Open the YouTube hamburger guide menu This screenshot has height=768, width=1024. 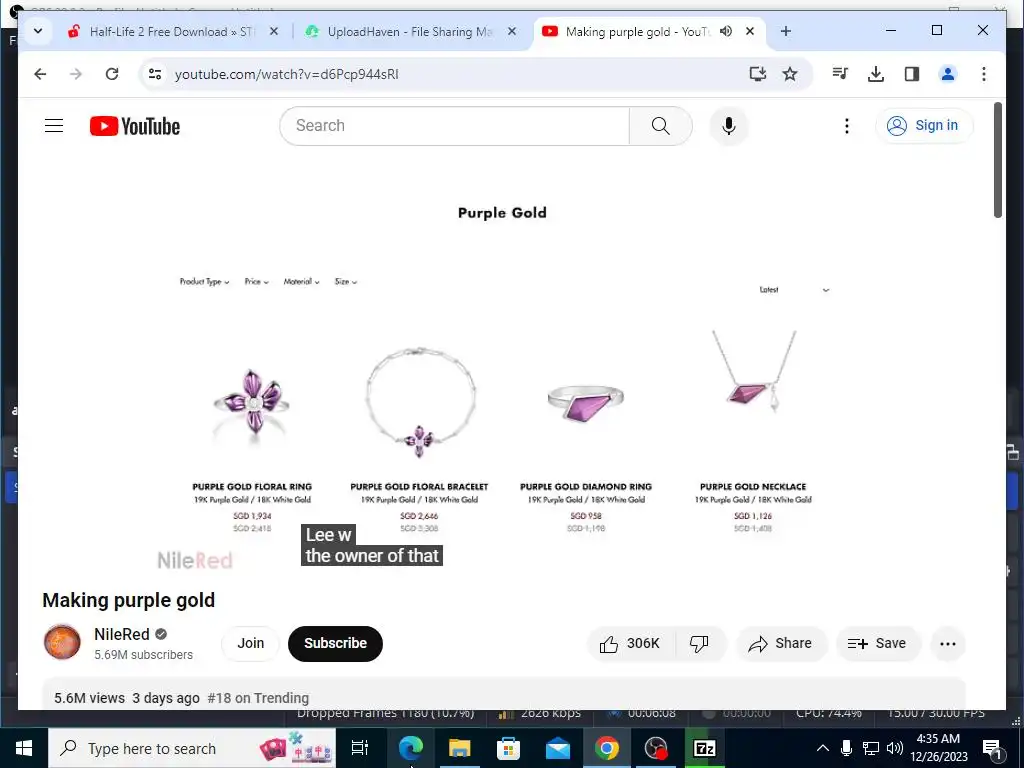pyautogui.click(x=54, y=125)
